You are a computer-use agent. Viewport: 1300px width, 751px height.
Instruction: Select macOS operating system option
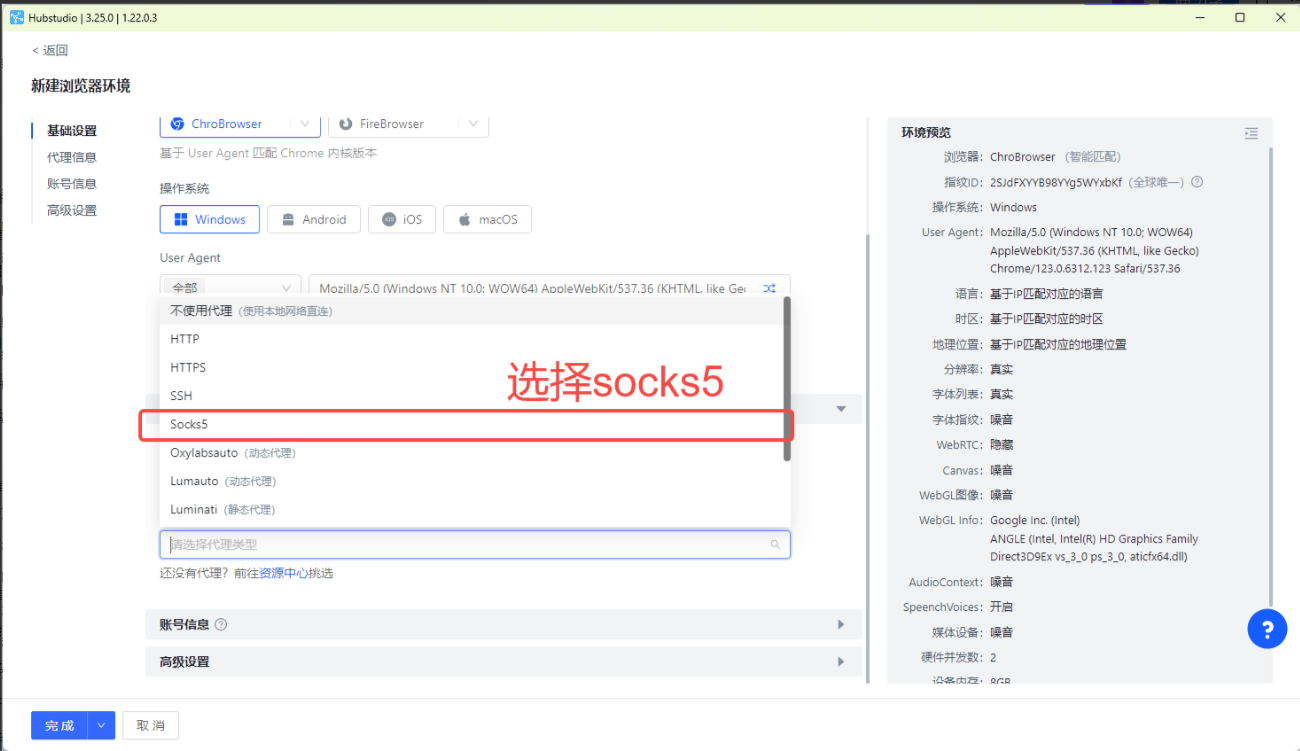[x=487, y=220]
